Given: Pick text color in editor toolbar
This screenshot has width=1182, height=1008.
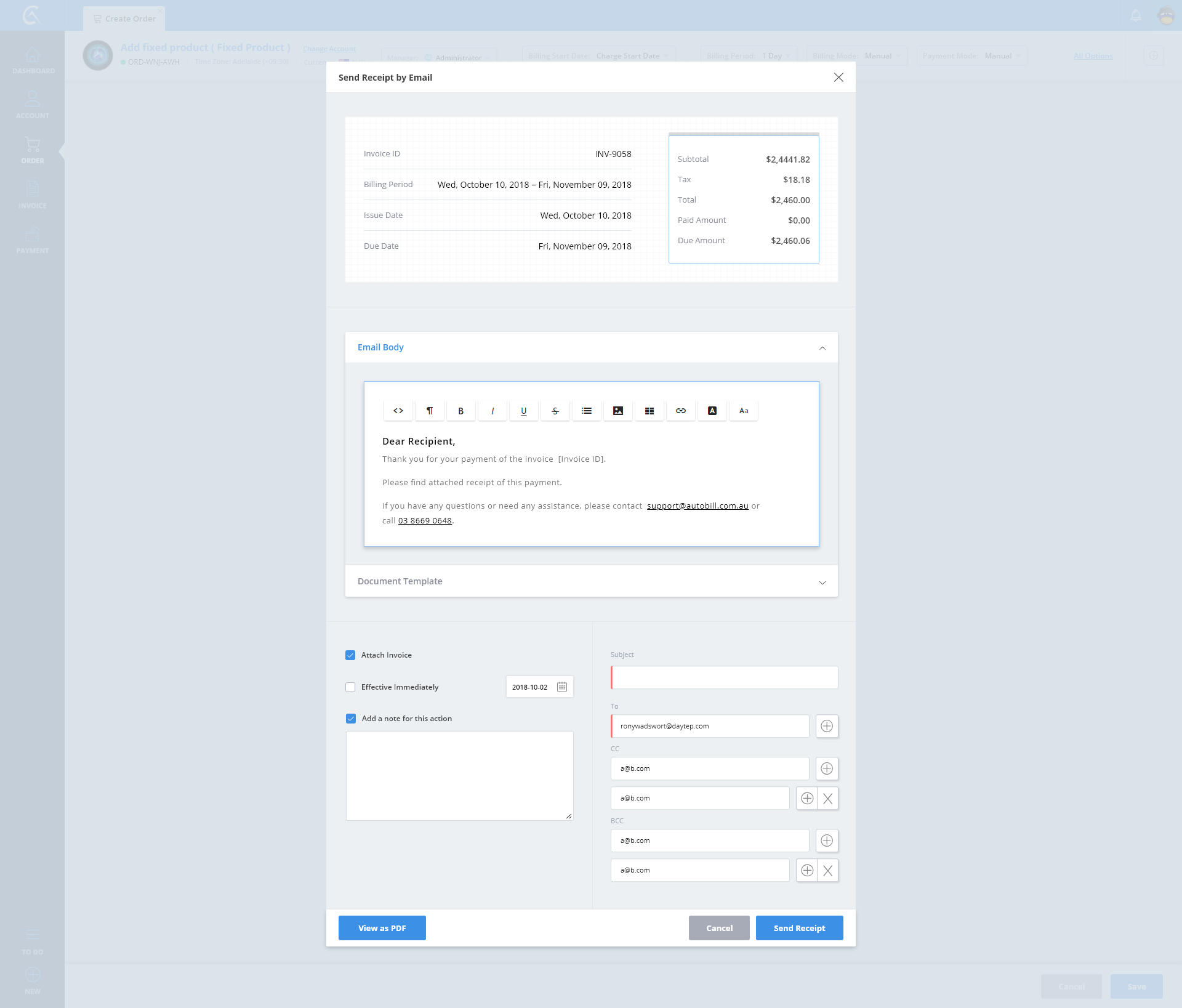Looking at the screenshot, I should tap(712, 411).
